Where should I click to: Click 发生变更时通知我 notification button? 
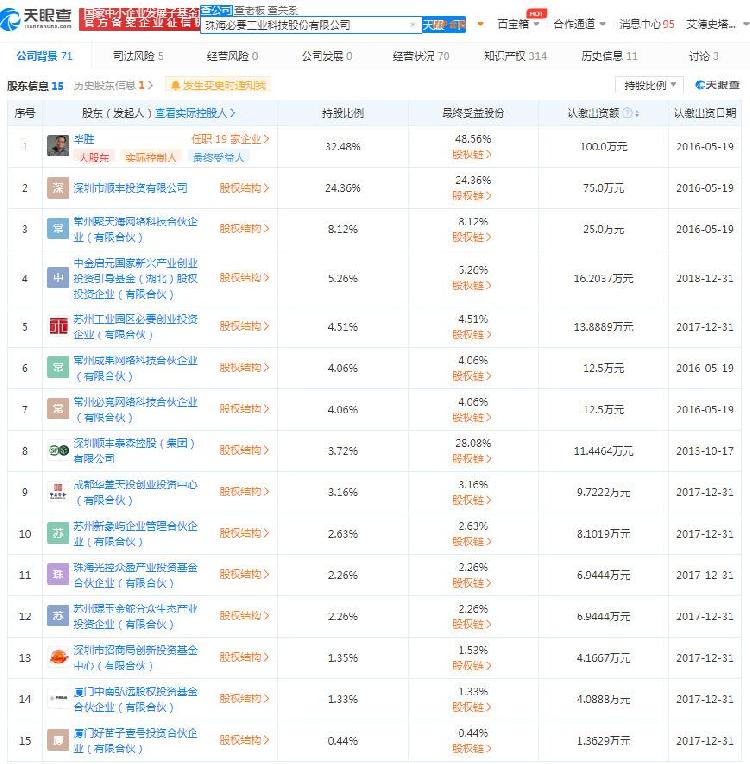tap(218, 85)
